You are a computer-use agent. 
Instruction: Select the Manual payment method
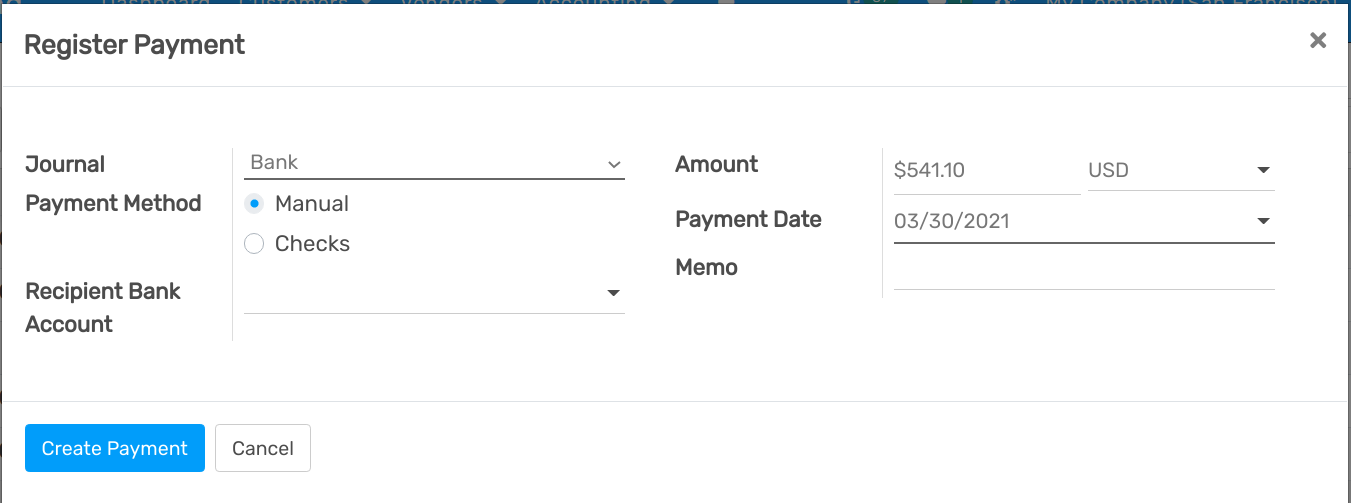pos(254,204)
